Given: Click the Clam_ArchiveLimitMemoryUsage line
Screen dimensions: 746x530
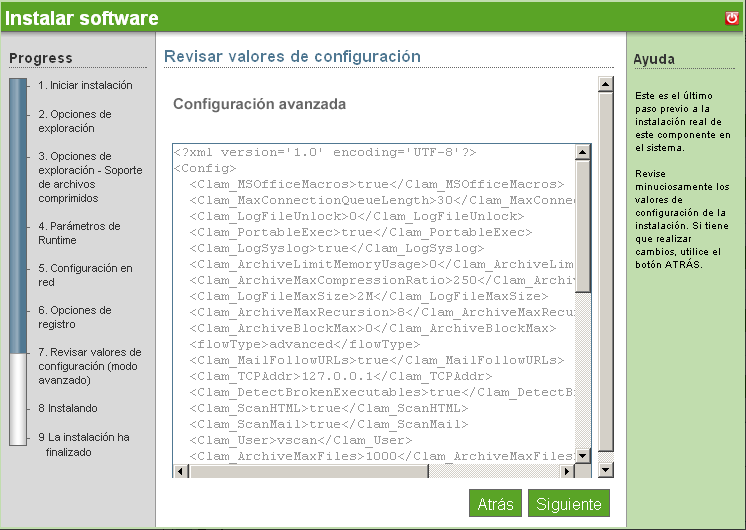Looking at the screenshot, I should click(381, 265).
